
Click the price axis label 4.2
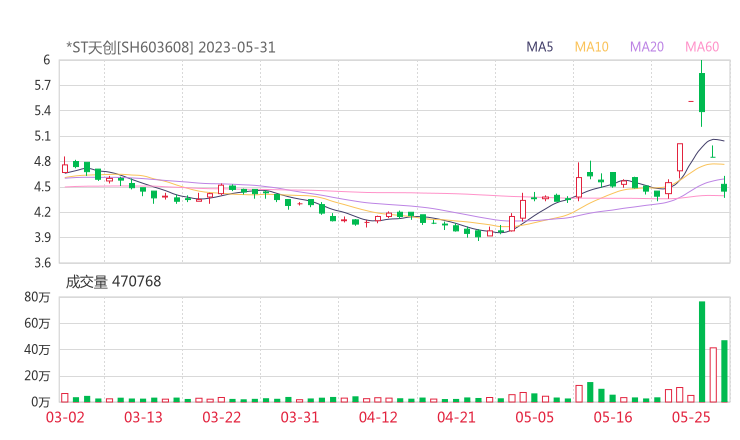tap(42, 212)
